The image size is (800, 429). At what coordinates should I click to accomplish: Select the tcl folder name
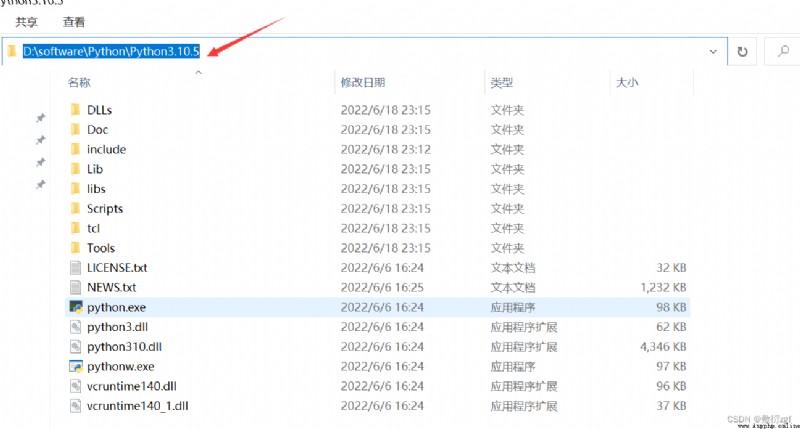(93, 228)
